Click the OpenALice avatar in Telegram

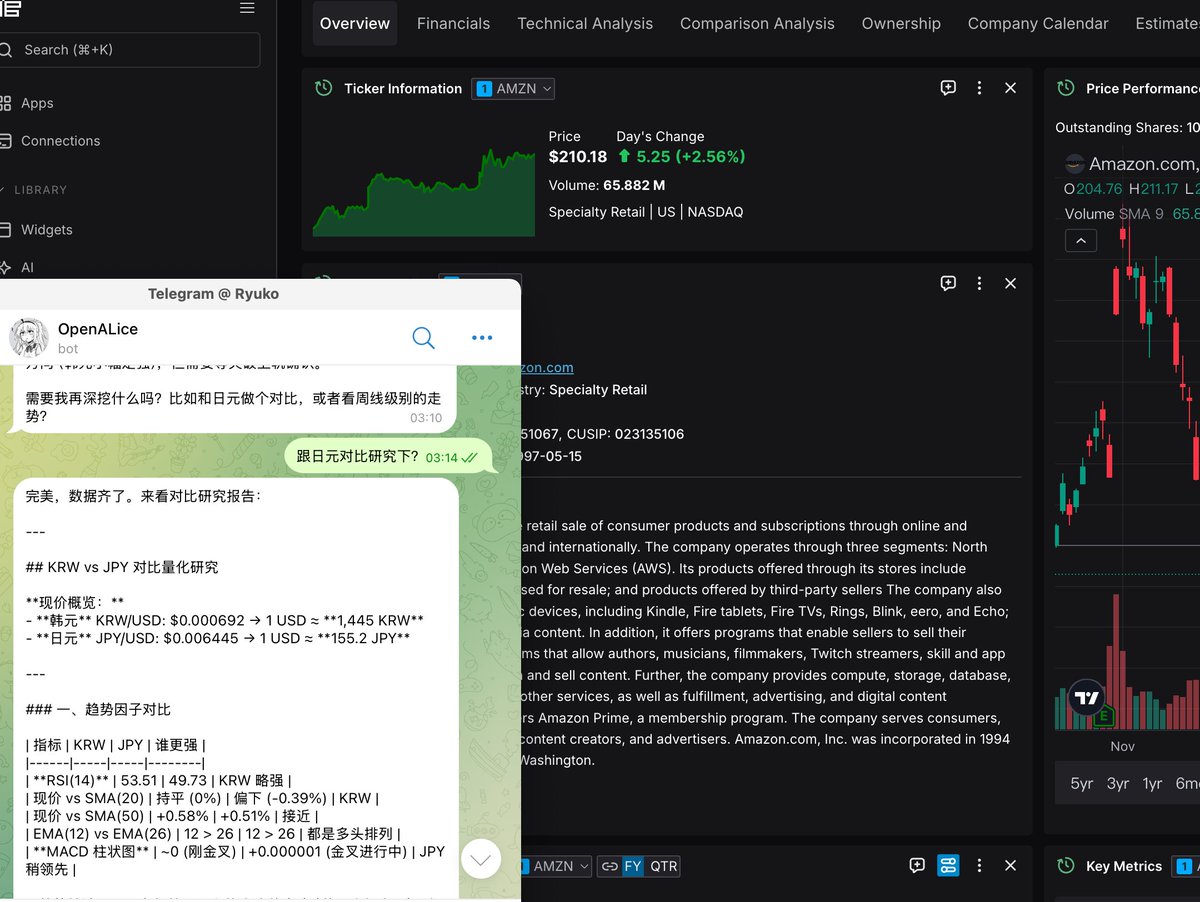tap(29, 338)
